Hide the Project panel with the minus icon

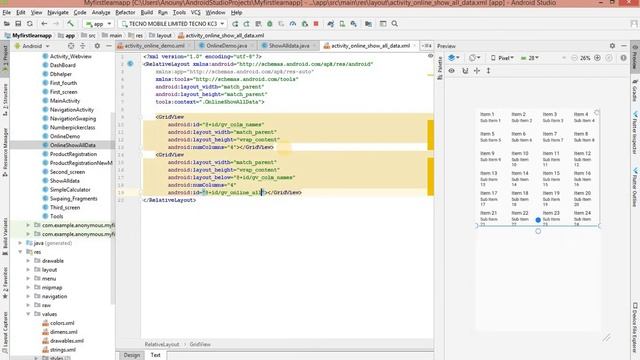click(x=109, y=46)
